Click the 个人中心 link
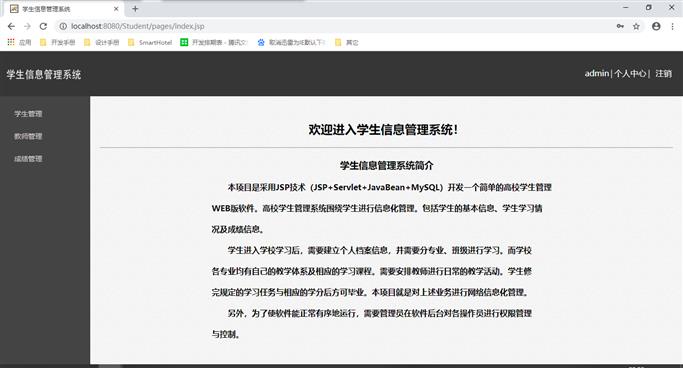This screenshot has width=683, height=368. (630, 74)
